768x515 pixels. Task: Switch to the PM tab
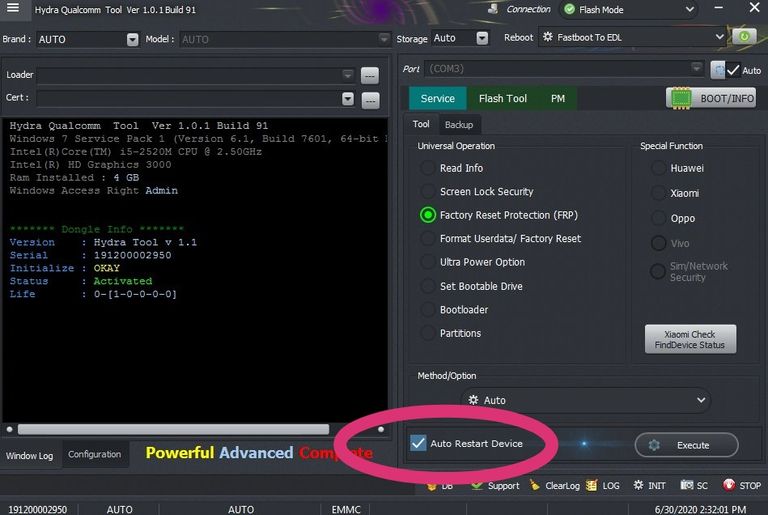click(558, 98)
